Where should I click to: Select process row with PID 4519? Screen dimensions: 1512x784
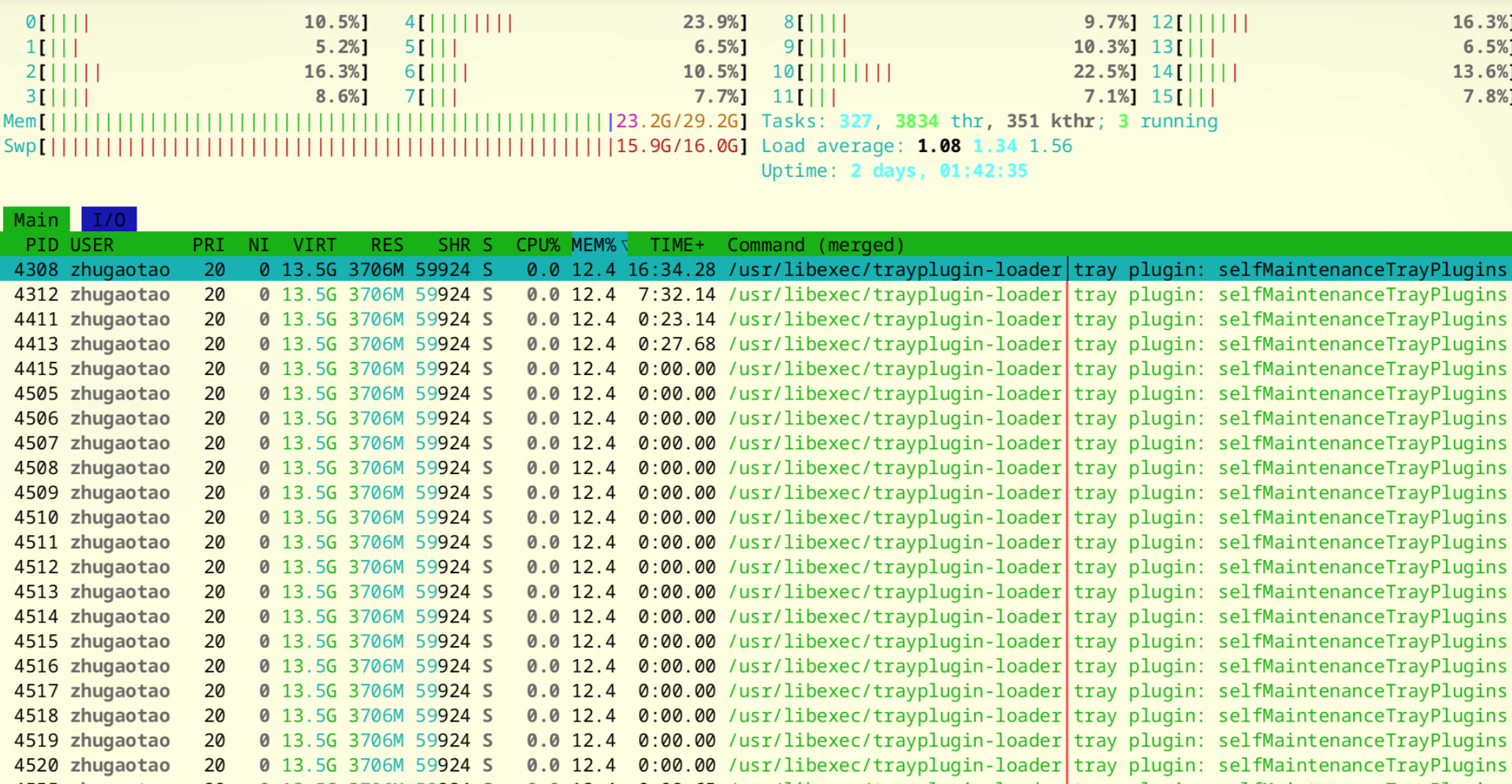pyautogui.click(x=756, y=740)
